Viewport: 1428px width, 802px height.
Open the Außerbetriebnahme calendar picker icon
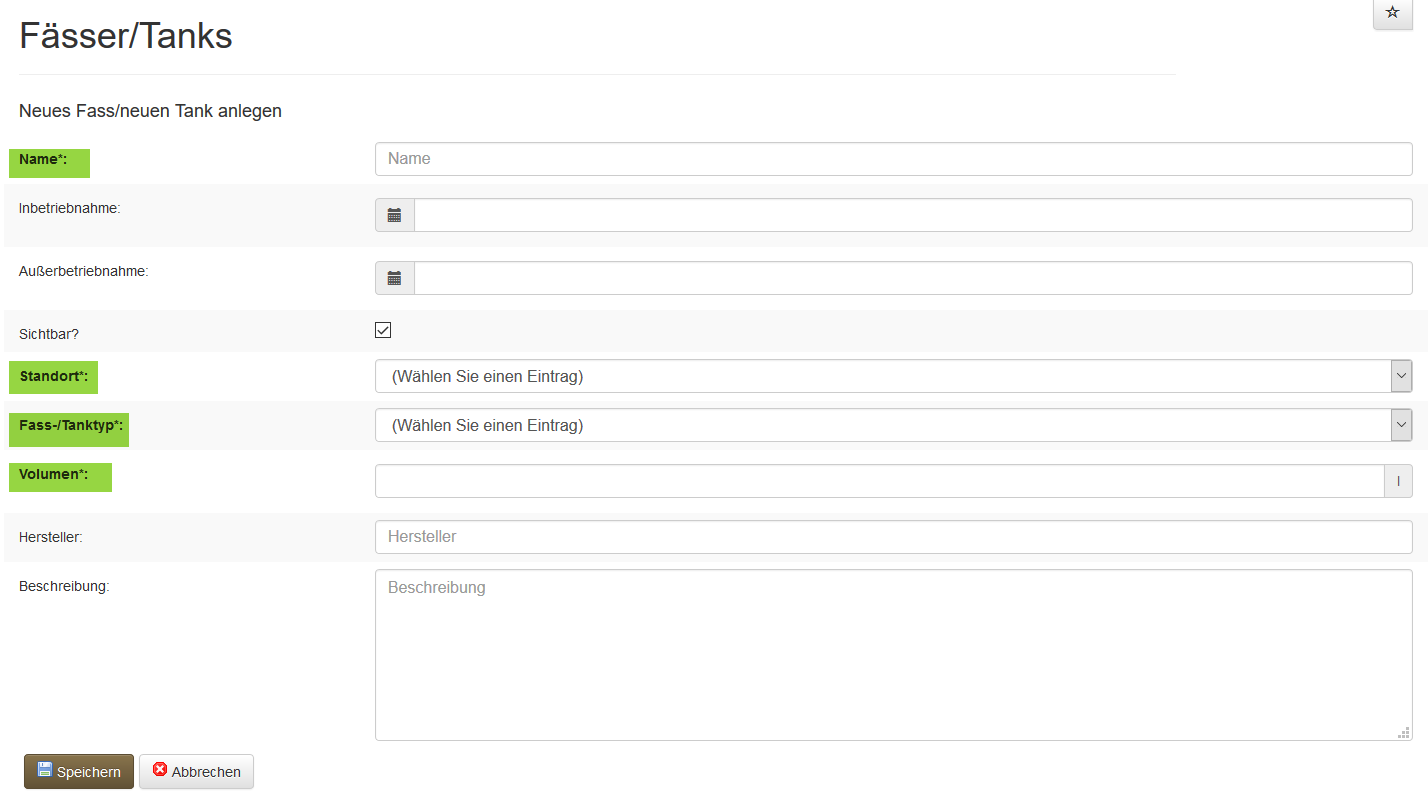395,278
